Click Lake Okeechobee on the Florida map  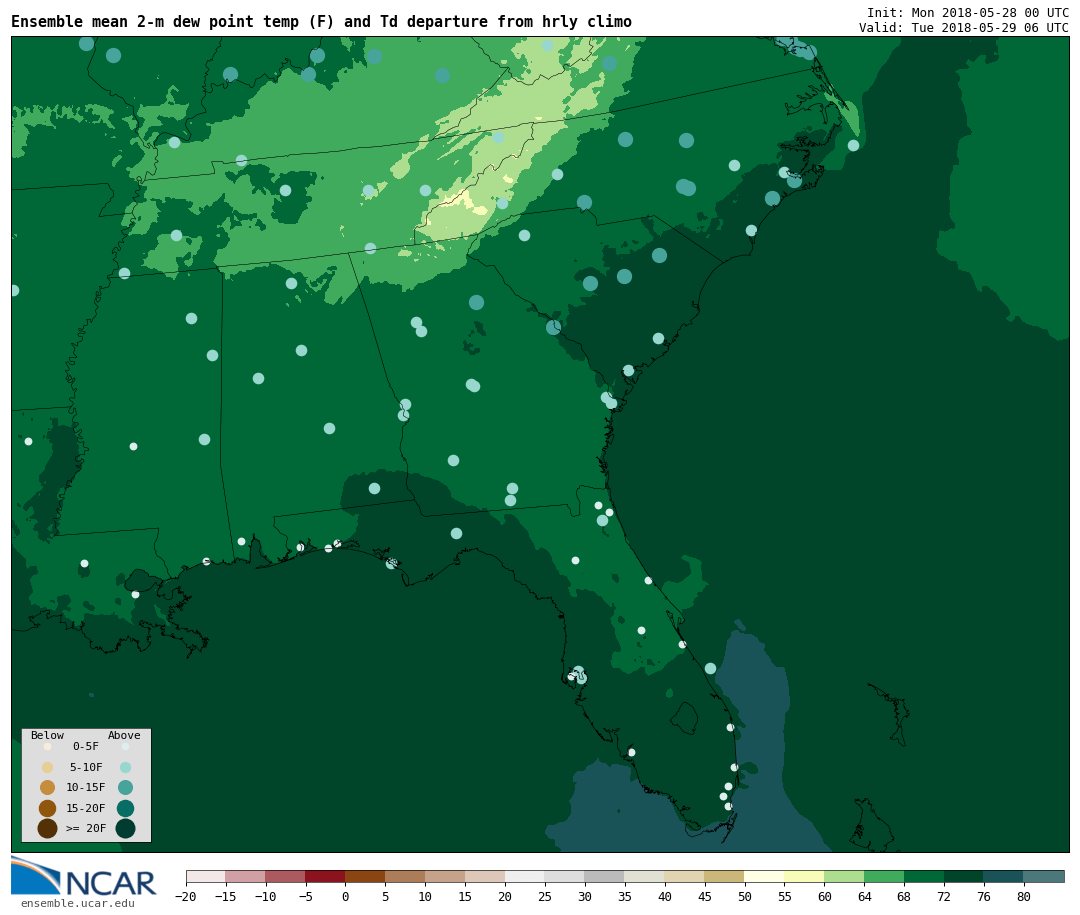click(684, 717)
